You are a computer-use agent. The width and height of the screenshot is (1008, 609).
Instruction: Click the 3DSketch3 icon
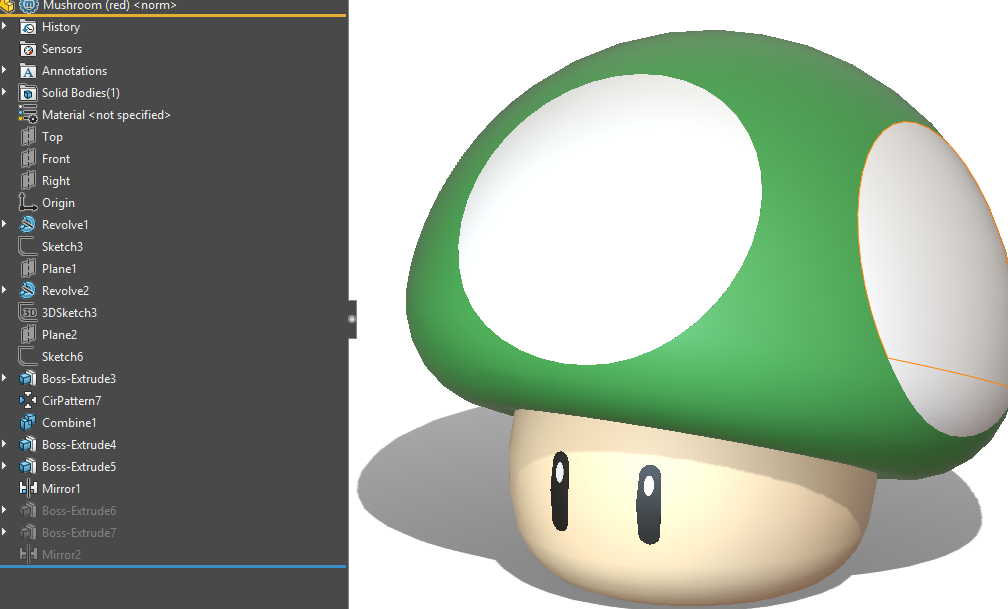[28, 313]
